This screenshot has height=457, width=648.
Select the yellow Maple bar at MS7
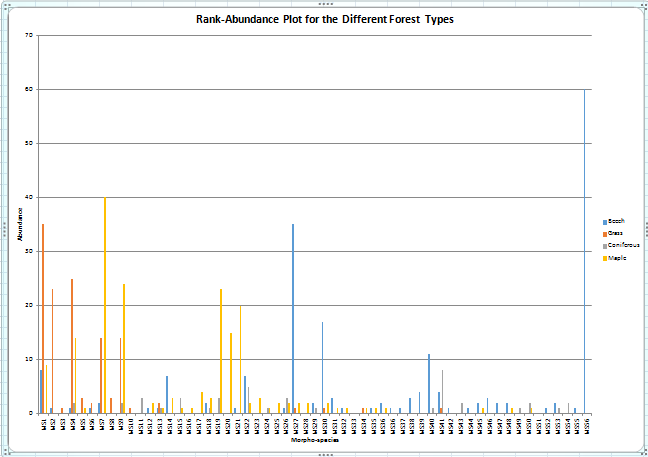click(105, 305)
